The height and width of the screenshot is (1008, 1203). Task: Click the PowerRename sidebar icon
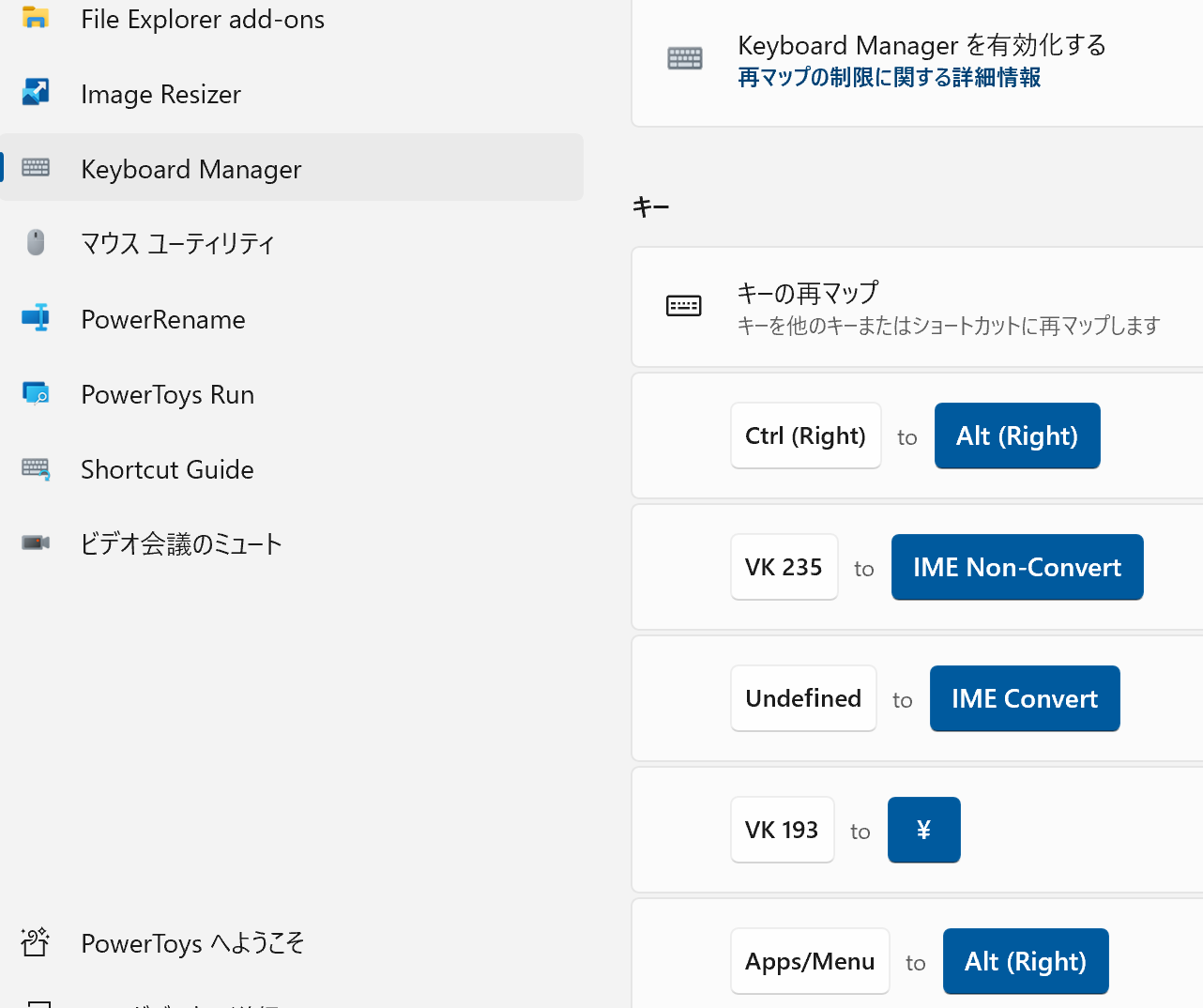click(x=36, y=318)
